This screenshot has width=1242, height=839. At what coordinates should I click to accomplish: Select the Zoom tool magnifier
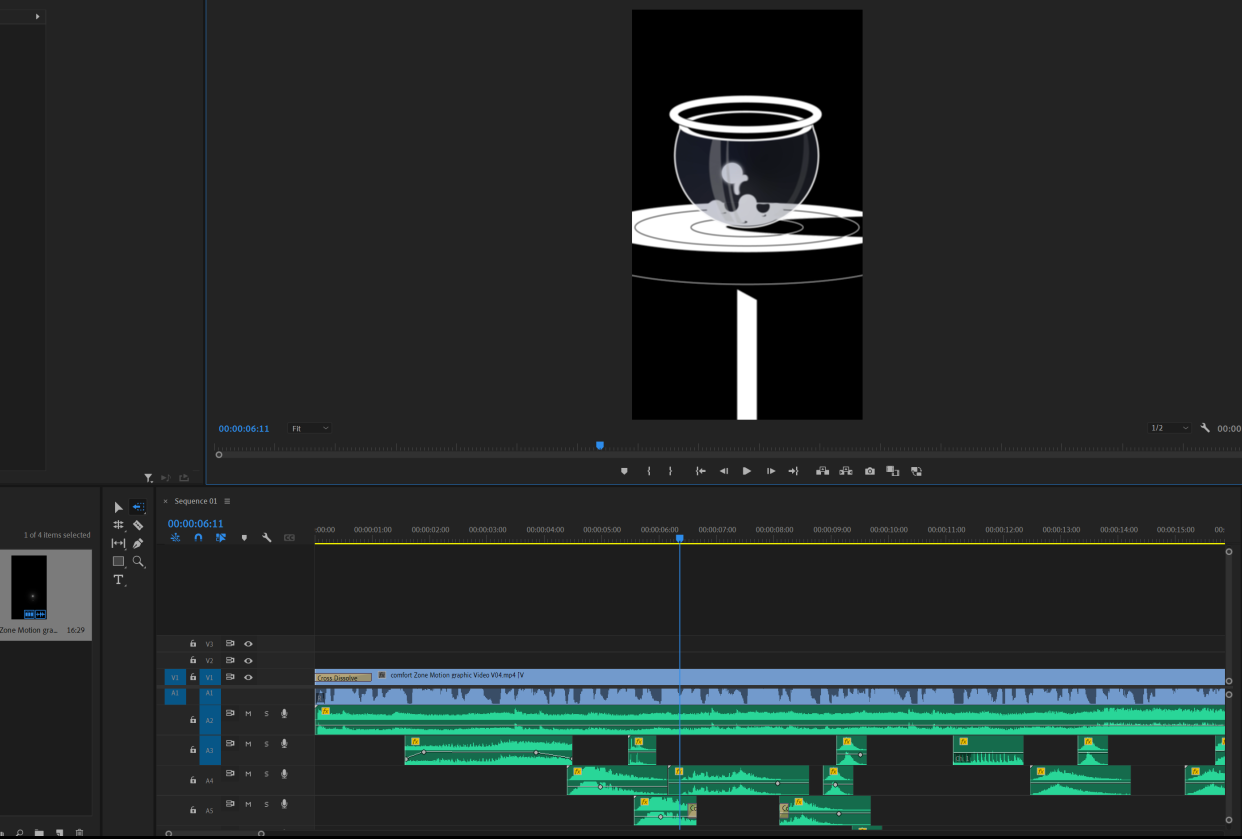tap(138, 562)
